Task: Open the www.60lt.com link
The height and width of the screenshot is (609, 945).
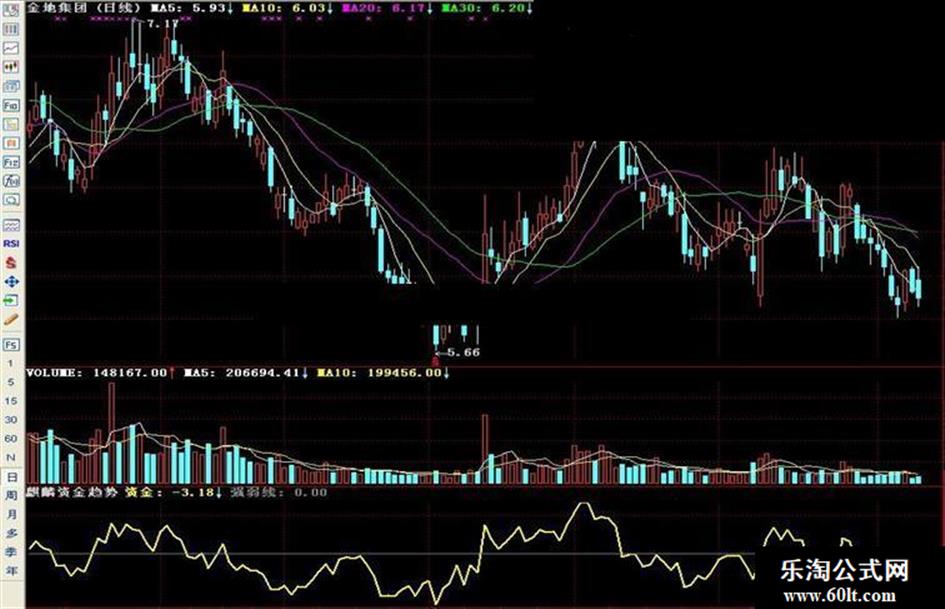Action: 839,596
